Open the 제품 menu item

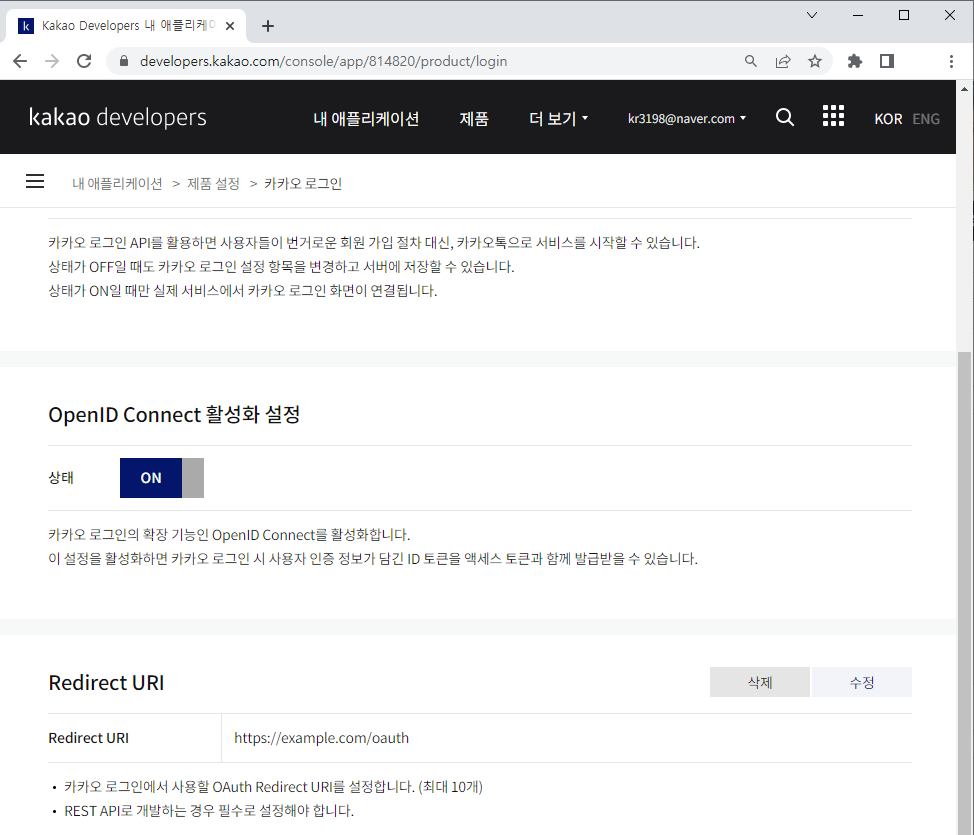(x=474, y=119)
